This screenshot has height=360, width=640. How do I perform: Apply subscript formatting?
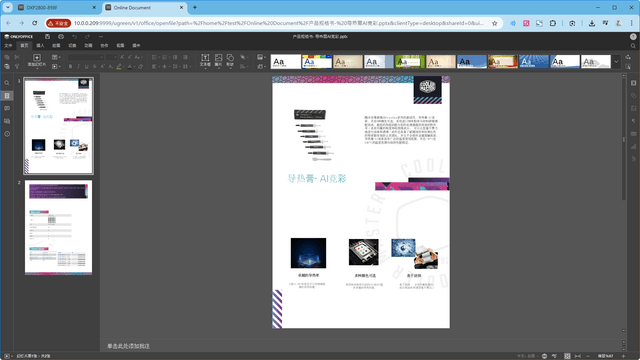click(111, 66)
